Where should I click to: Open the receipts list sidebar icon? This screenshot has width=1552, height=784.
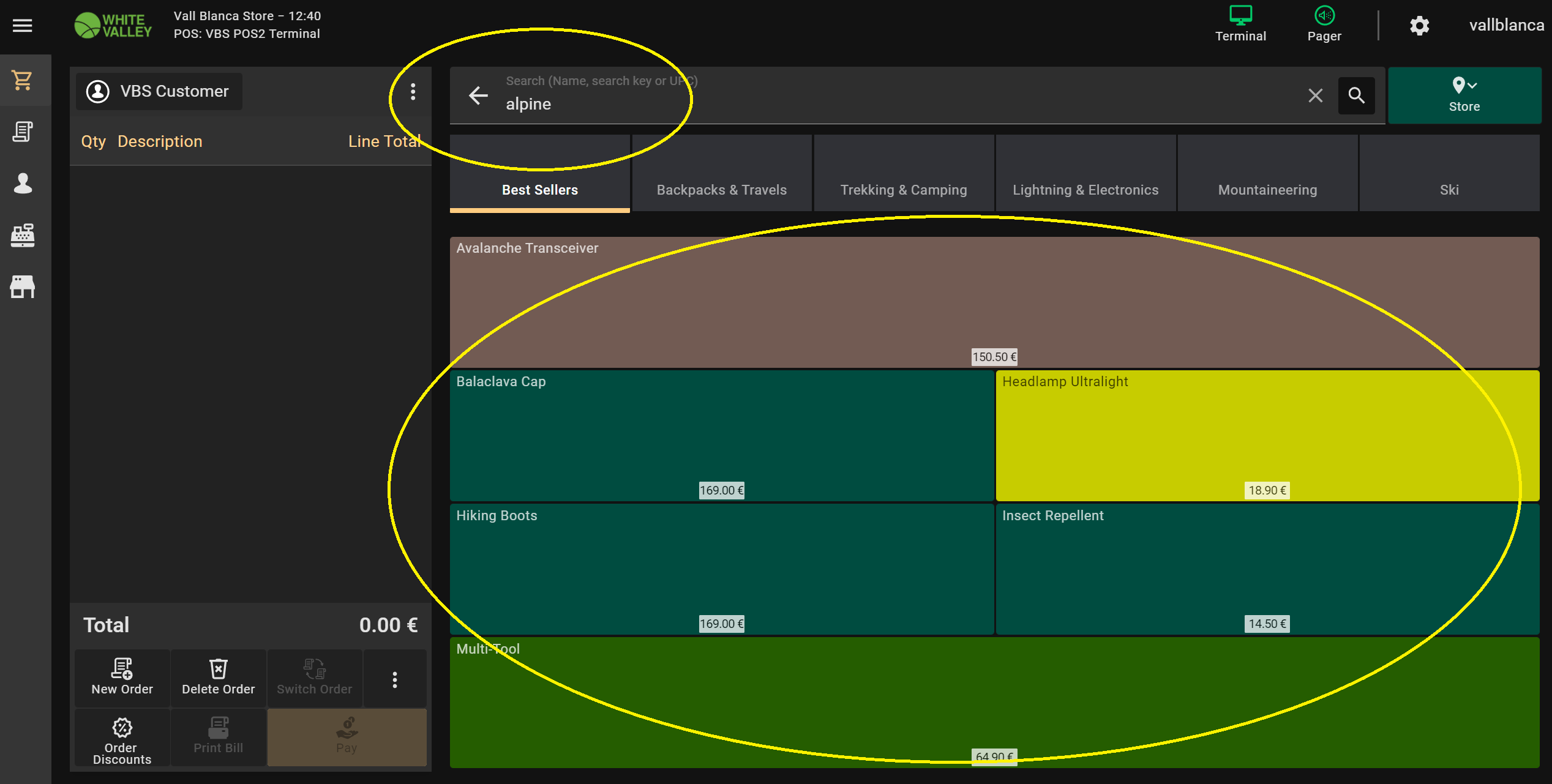(x=23, y=132)
